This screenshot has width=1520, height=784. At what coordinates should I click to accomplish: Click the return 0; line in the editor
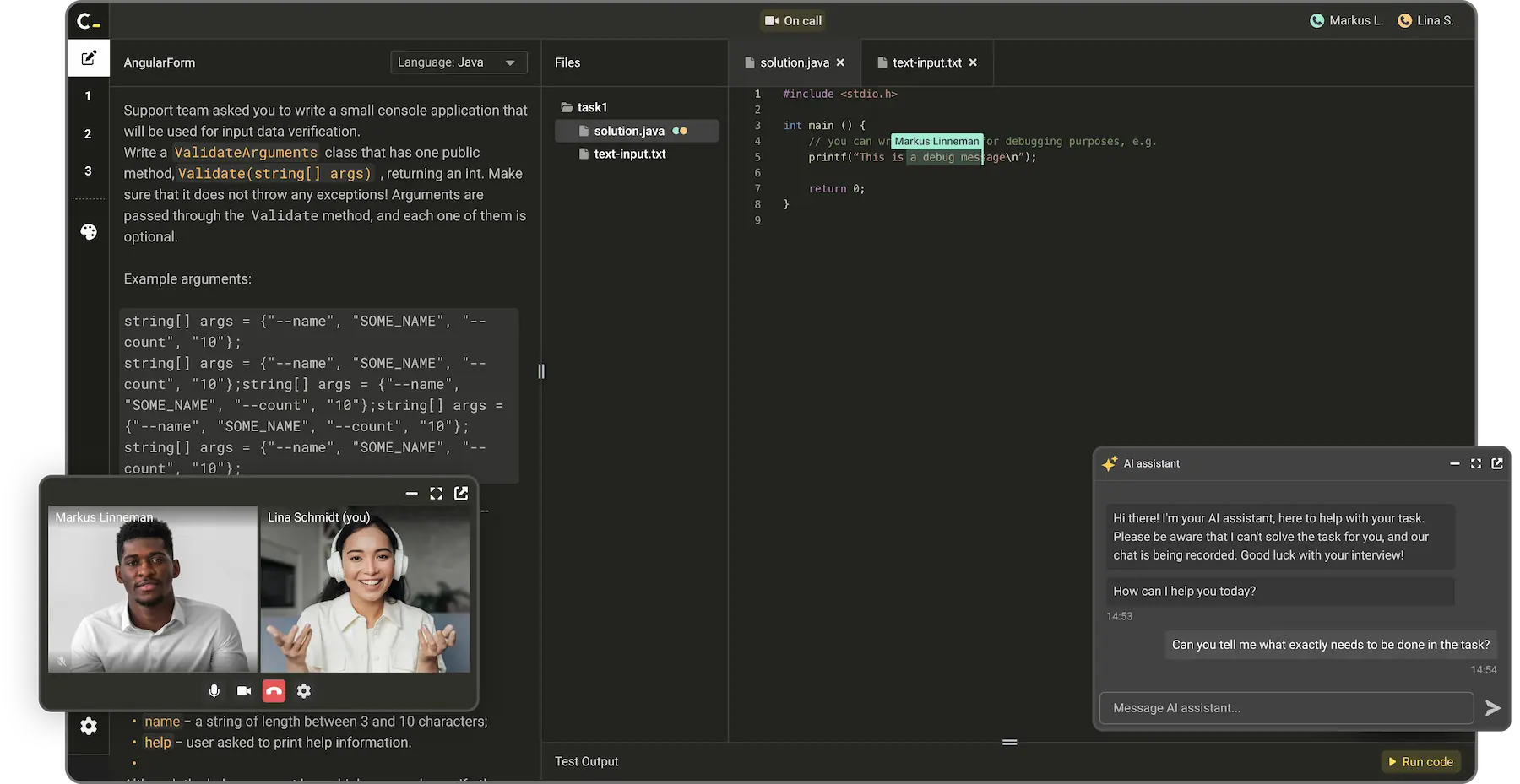[836, 188]
